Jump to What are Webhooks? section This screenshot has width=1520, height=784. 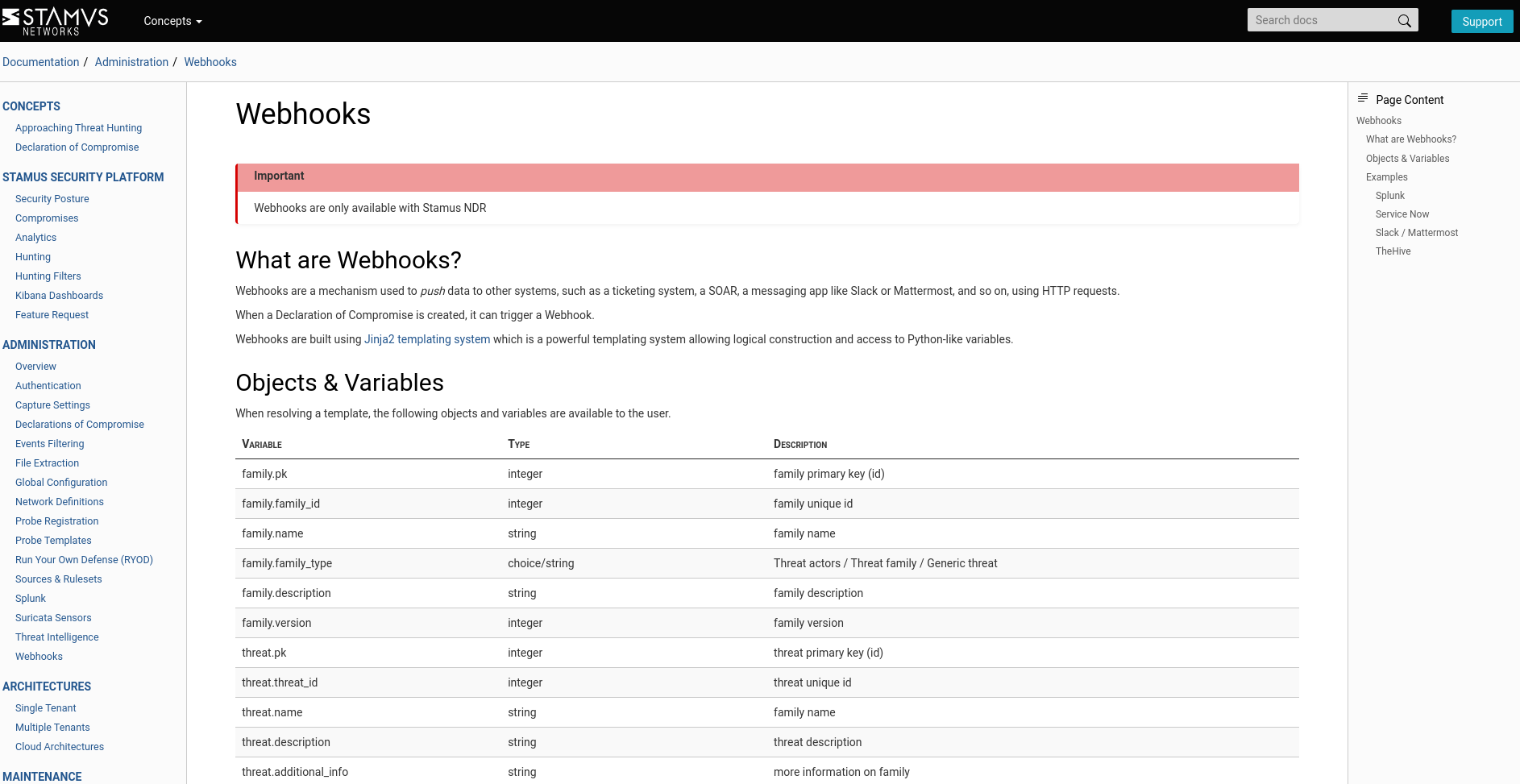tap(1411, 139)
